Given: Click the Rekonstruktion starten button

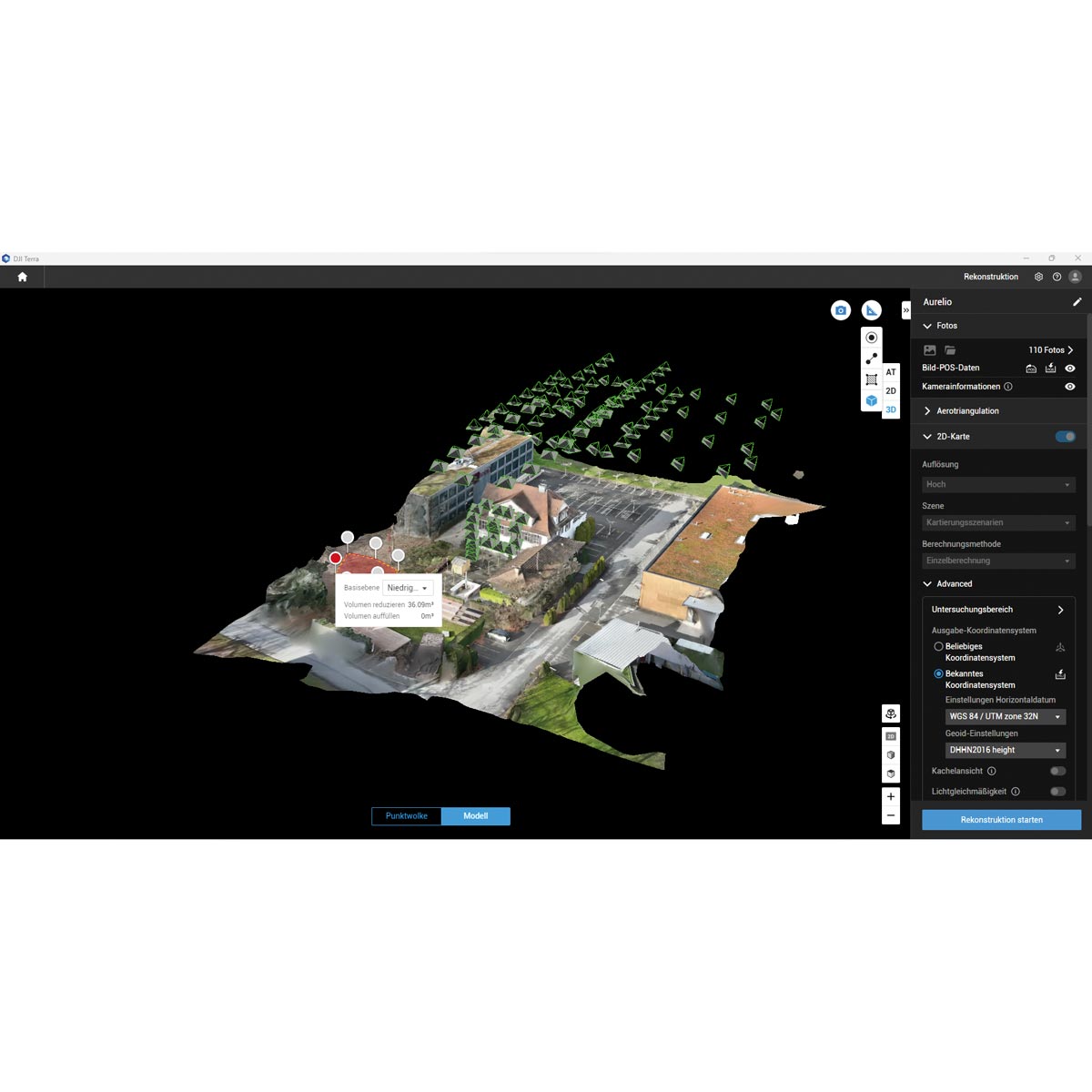Looking at the screenshot, I should click(x=1001, y=820).
